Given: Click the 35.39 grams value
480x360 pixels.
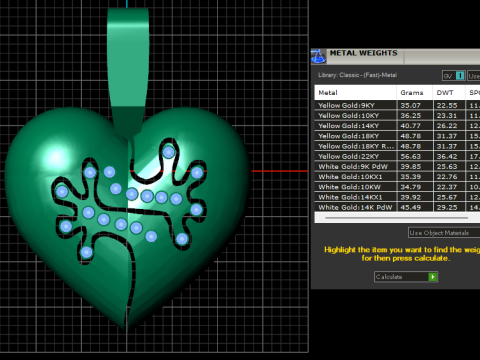Looking at the screenshot, I should [x=410, y=177].
